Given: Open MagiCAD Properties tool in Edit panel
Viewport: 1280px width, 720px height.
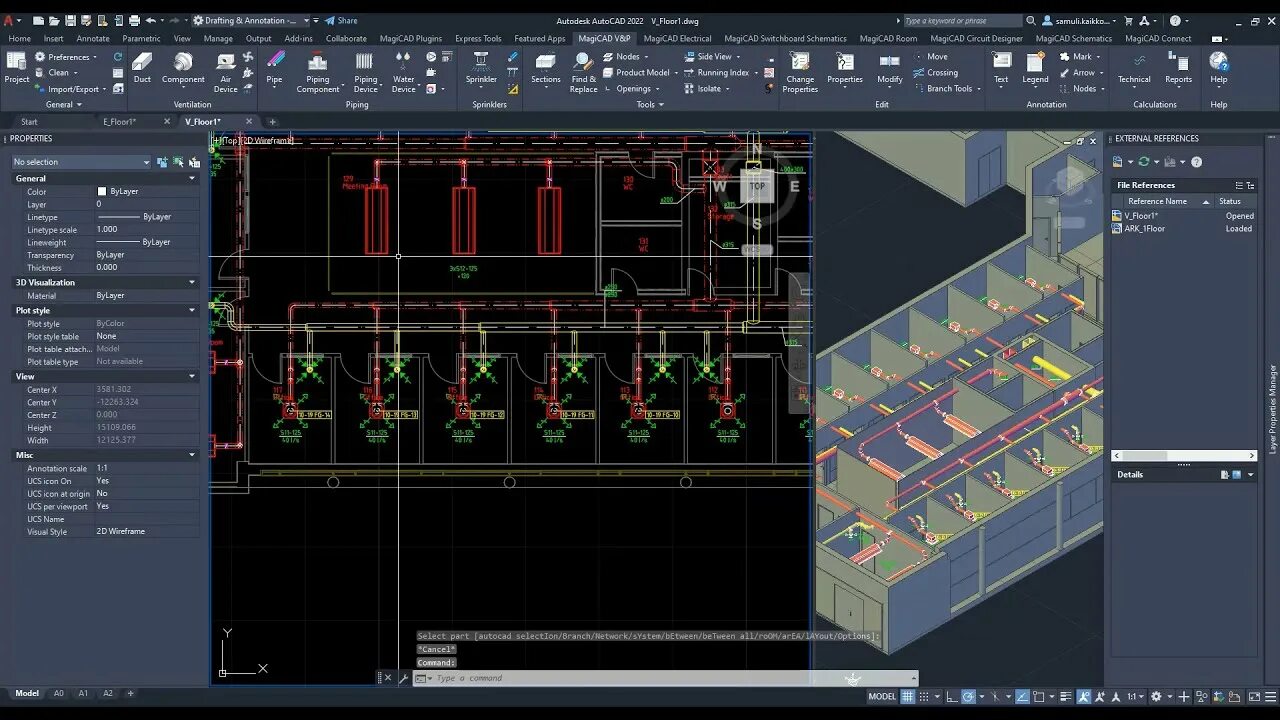Looking at the screenshot, I should click(x=845, y=68).
